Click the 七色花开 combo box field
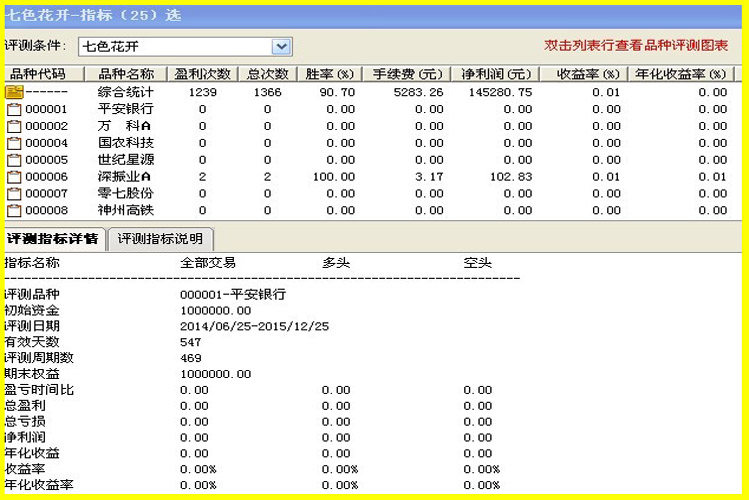Viewport: 749px width, 500px height. (x=185, y=46)
